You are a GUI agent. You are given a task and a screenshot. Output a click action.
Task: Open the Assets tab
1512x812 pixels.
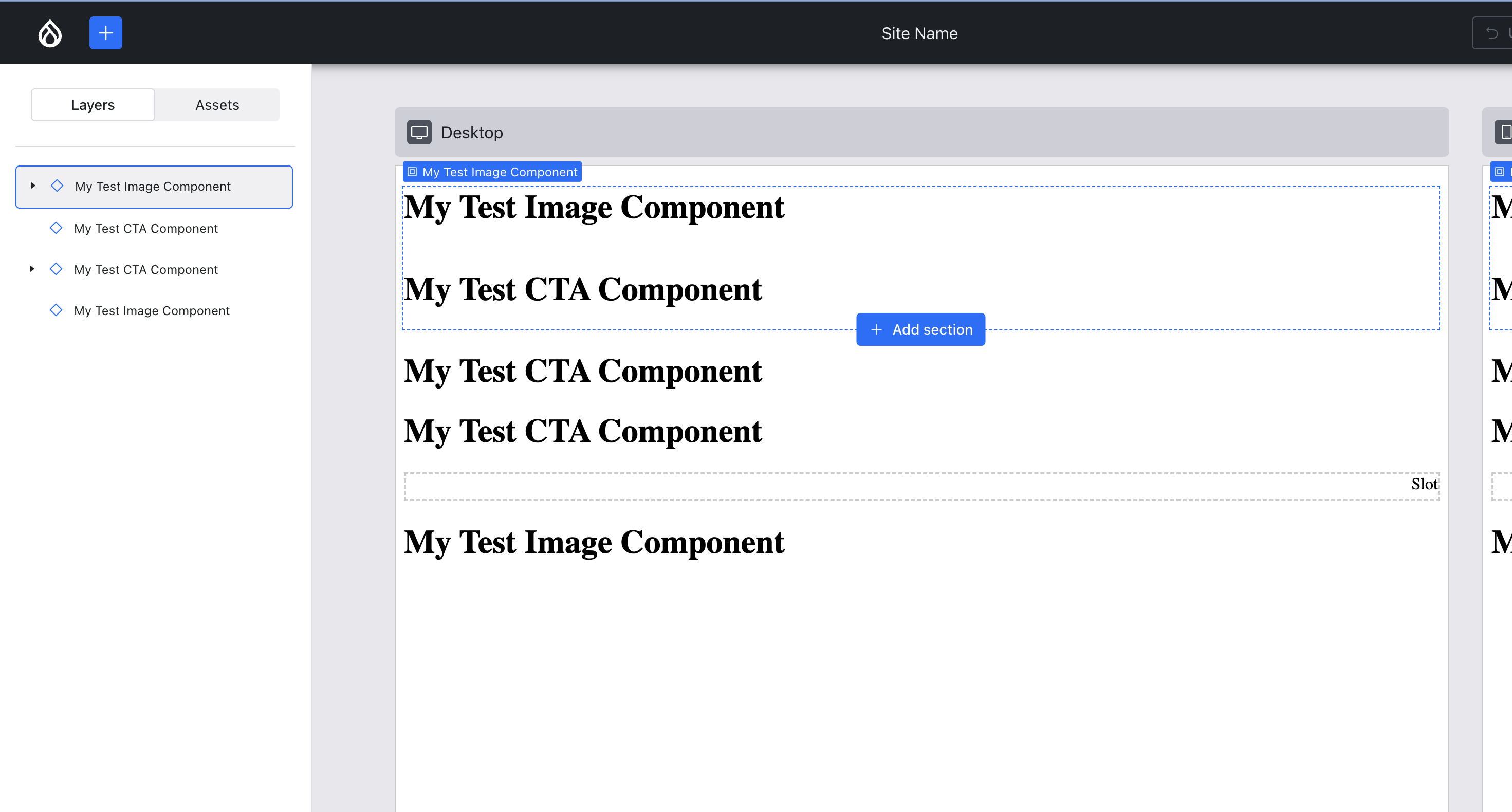[x=217, y=105]
